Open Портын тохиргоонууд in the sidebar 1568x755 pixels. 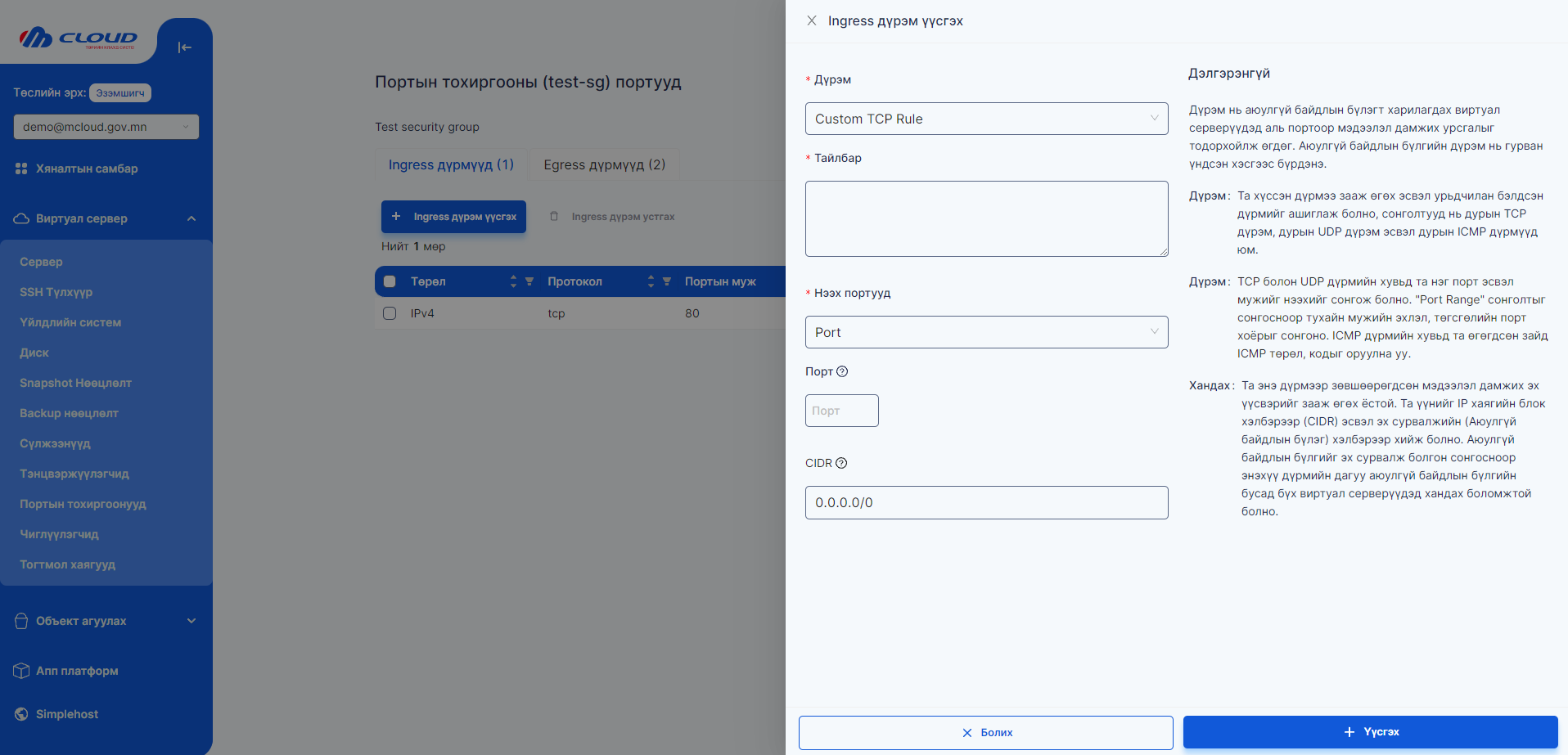(83, 504)
